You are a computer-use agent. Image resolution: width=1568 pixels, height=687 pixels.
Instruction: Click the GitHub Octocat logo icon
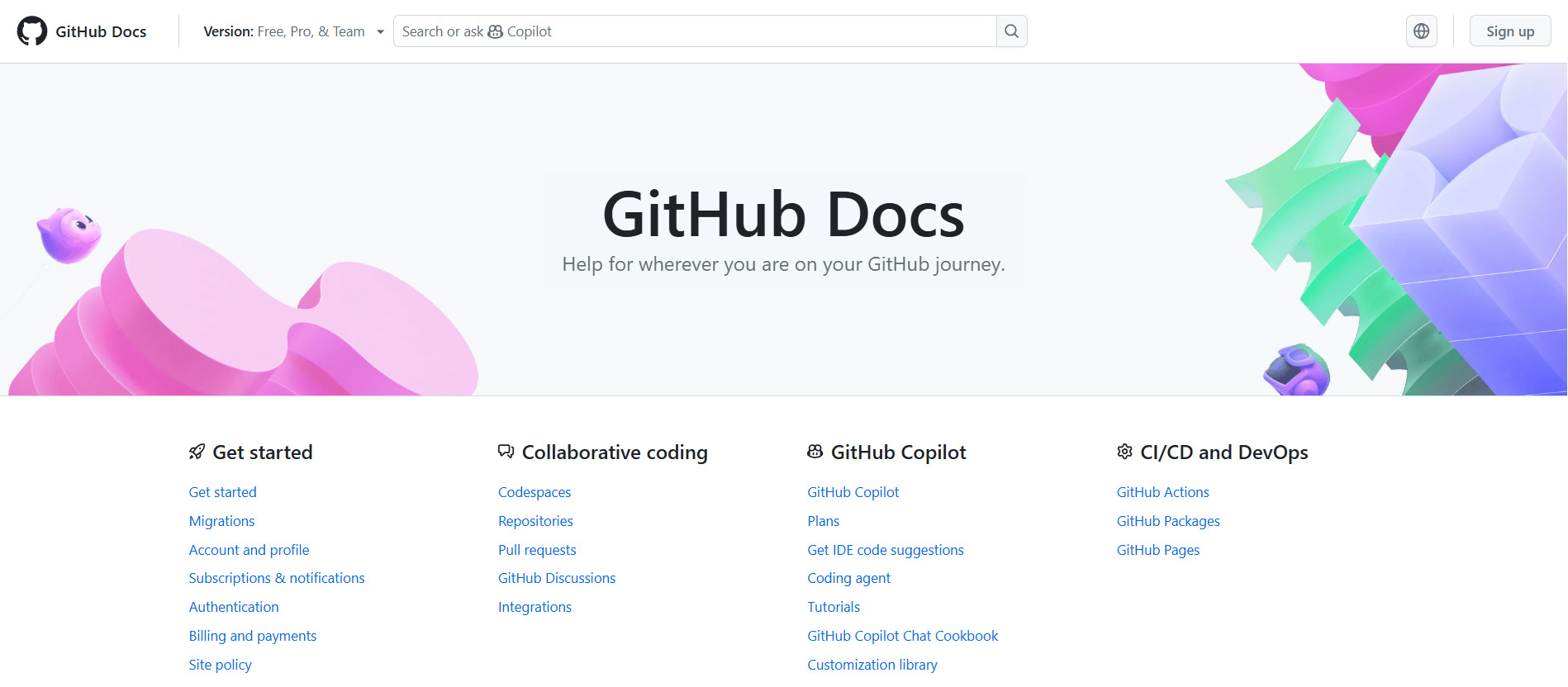coord(32,31)
